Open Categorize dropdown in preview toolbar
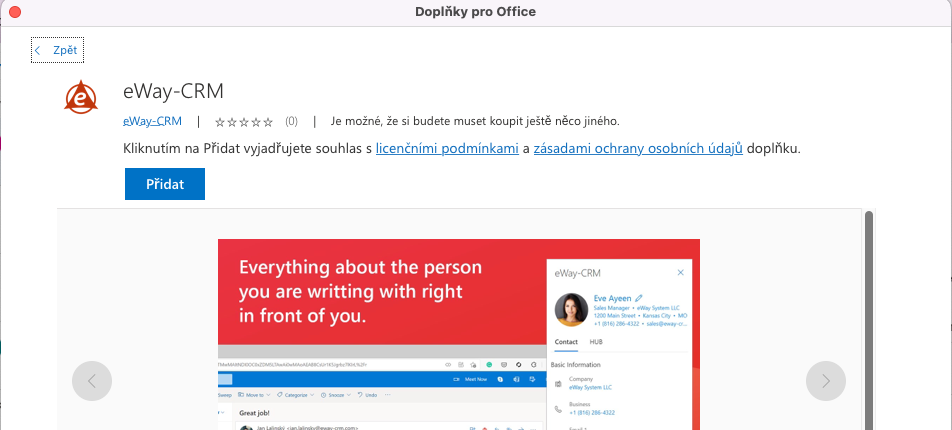This screenshot has width=952, height=430. click(x=295, y=395)
